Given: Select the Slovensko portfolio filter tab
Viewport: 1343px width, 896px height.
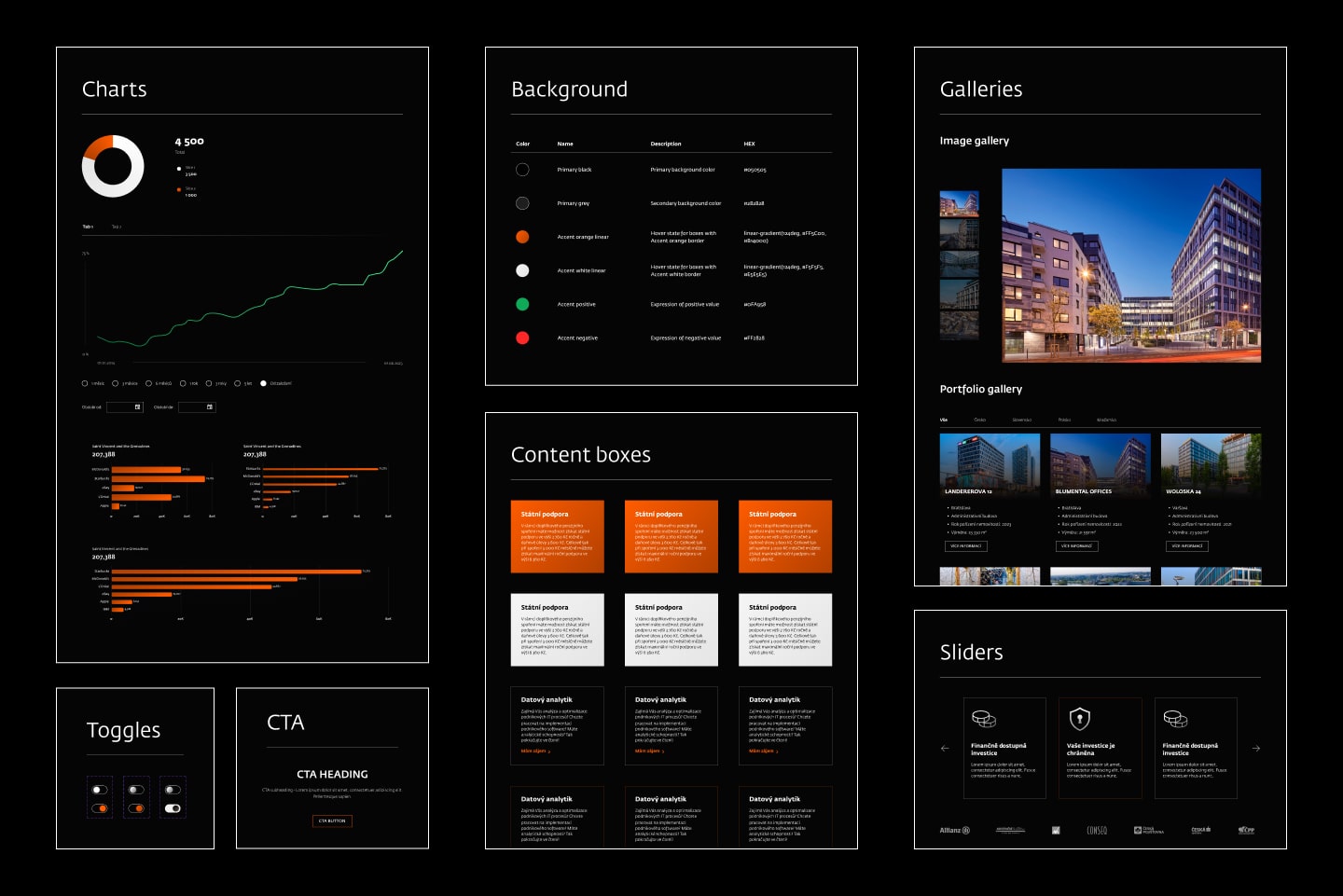Looking at the screenshot, I should pyautogui.click(x=1022, y=420).
